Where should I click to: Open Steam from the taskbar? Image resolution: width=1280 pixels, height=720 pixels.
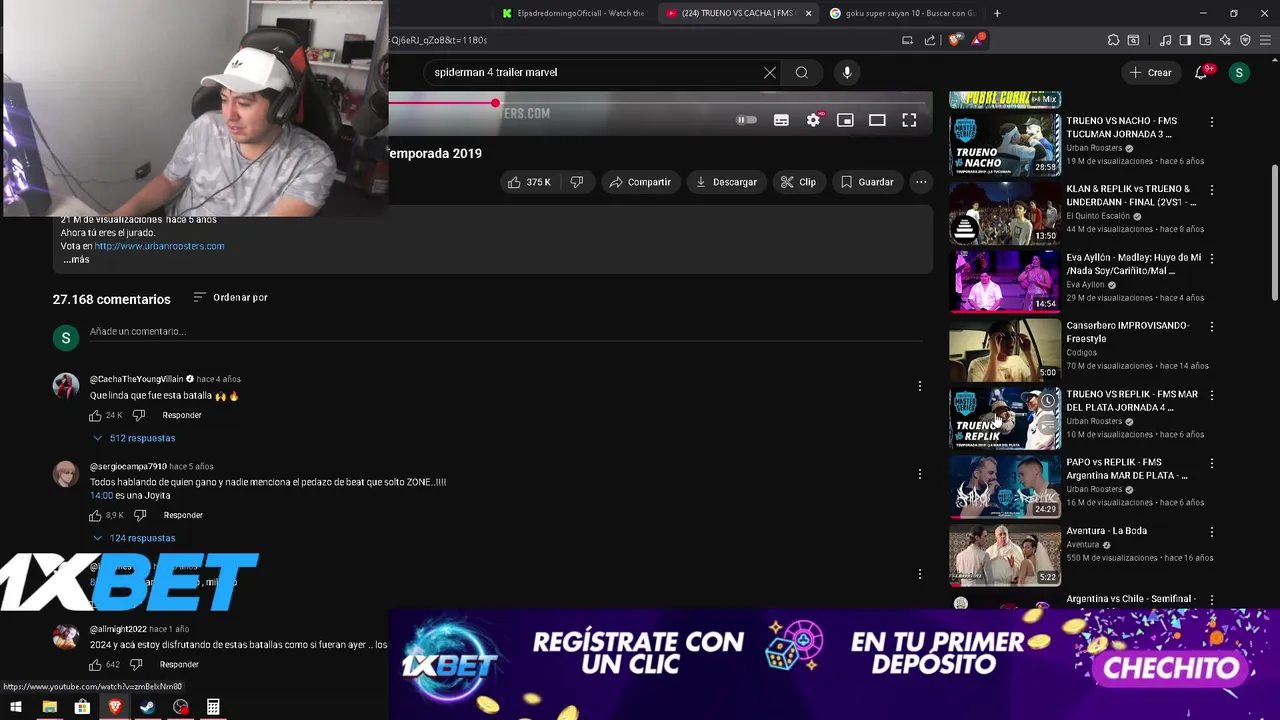point(147,707)
